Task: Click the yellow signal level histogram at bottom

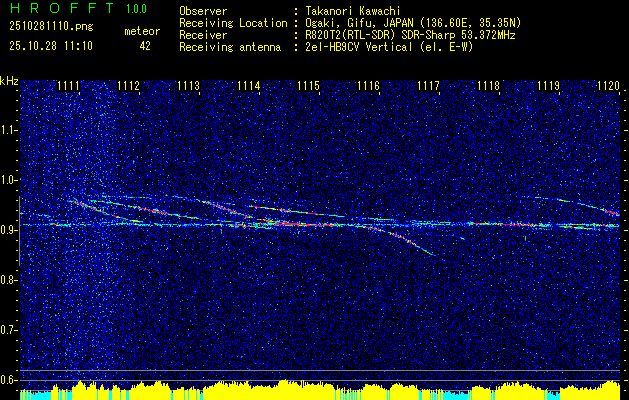Action: point(320,390)
